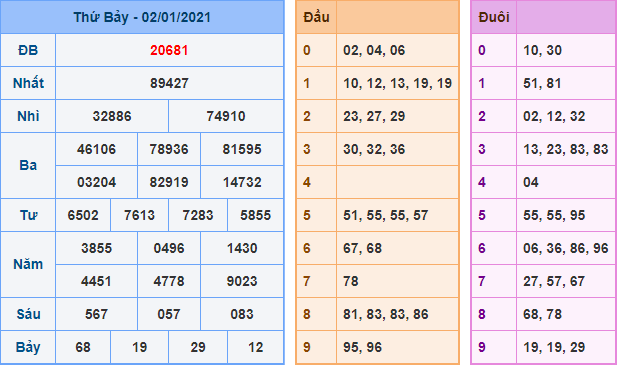Screen dimensions: 619x365
Task: Select Đuôi values "10, 30"
Action: [542, 51]
